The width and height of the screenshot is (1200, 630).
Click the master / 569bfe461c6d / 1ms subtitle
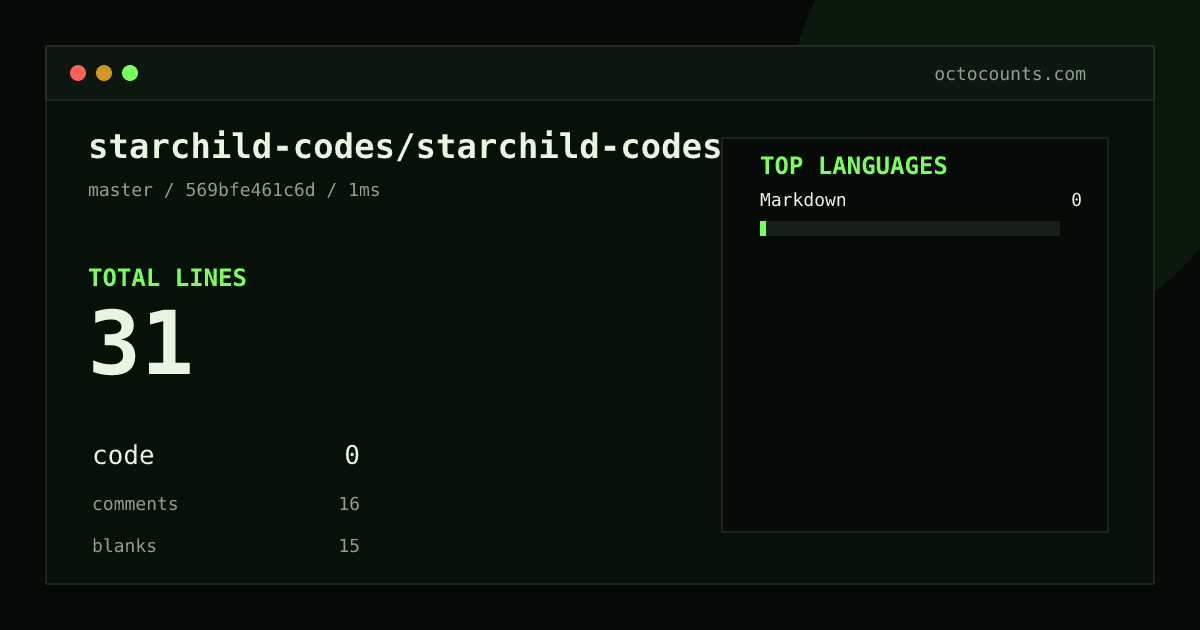coord(234,190)
